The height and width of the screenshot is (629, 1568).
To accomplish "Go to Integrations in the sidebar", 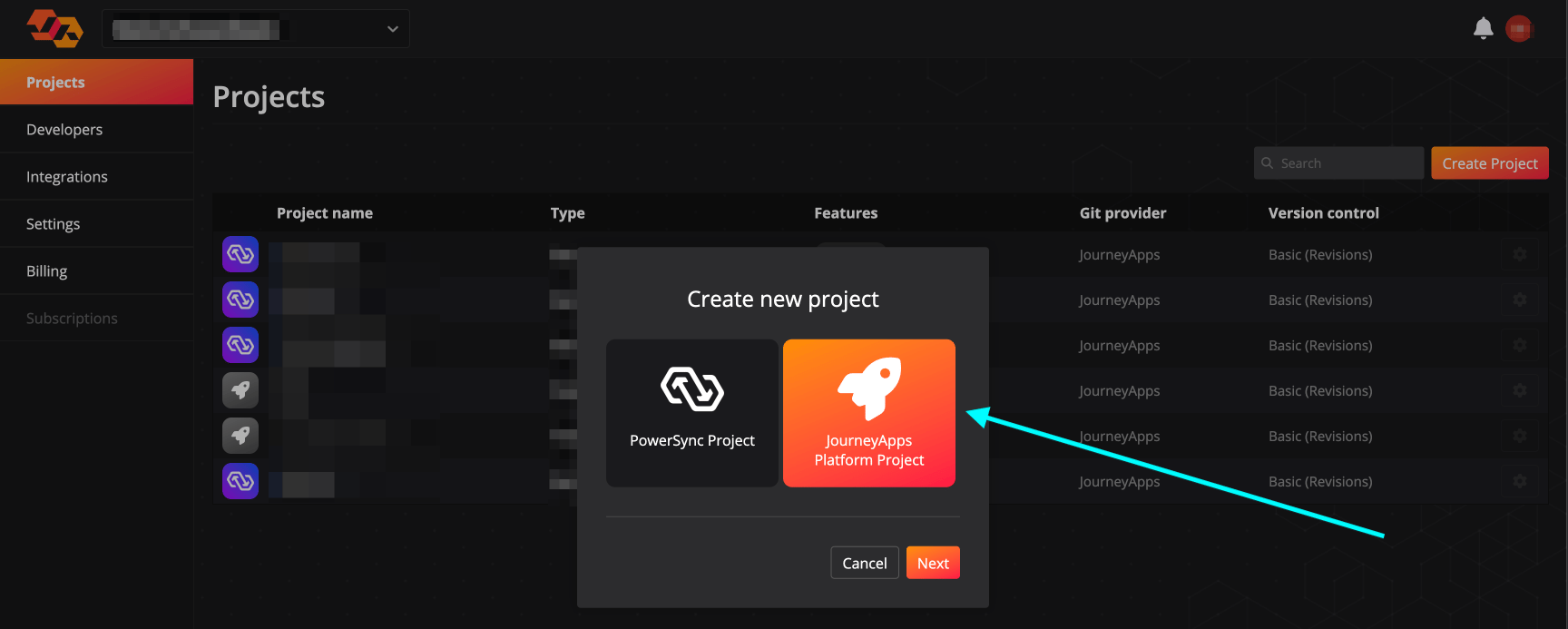I will [x=96, y=176].
